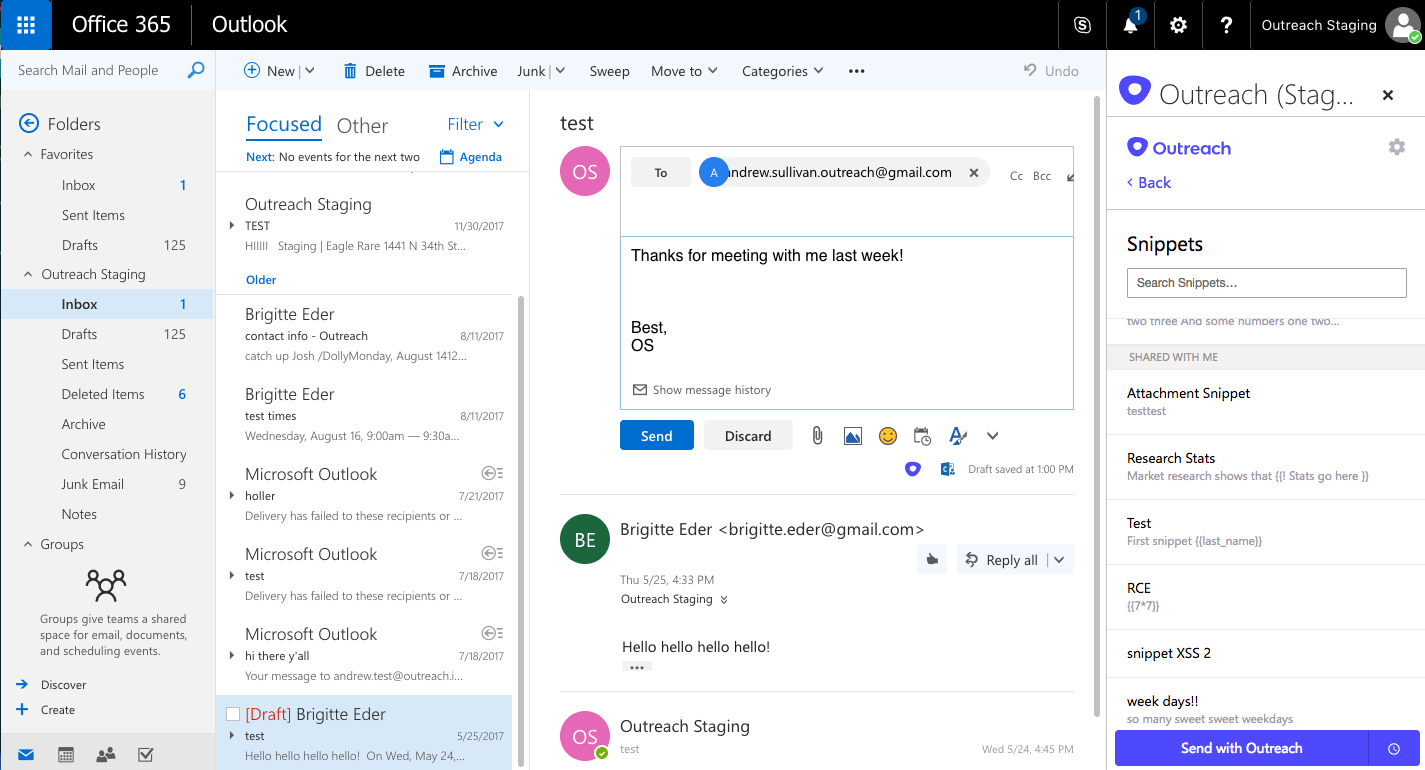Image resolution: width=1425 pixels, height=770 pixels.
Task: Click the like thumbs-up button
Action: pyautogui.click(x=932, y=560)
